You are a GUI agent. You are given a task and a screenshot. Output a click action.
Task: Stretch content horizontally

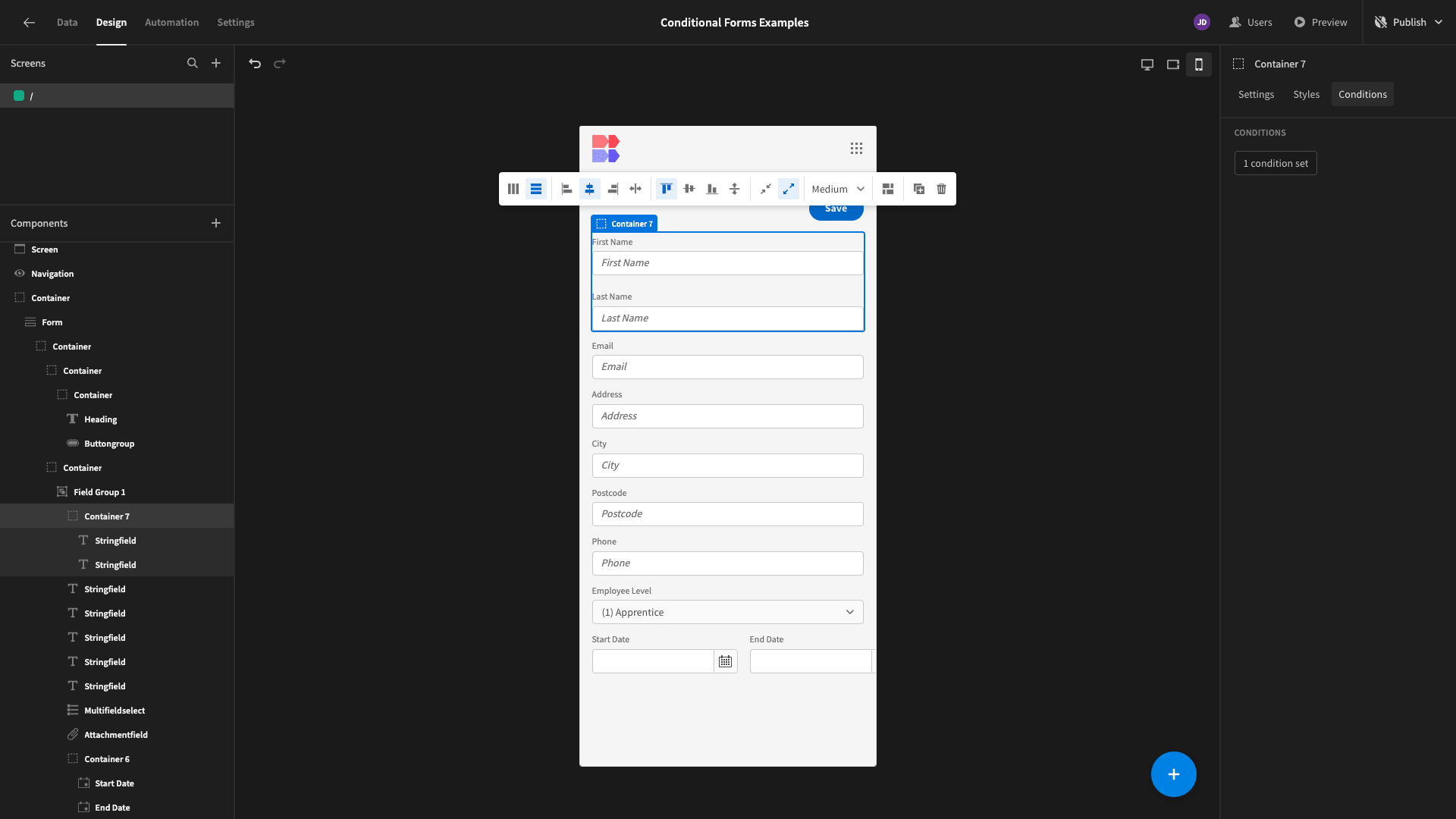[x=635, y=189]
